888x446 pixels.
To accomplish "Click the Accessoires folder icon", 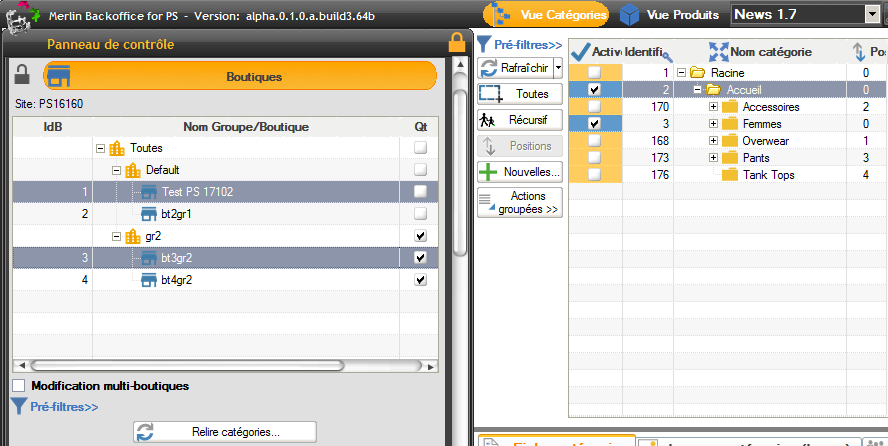I will point(730,107).
